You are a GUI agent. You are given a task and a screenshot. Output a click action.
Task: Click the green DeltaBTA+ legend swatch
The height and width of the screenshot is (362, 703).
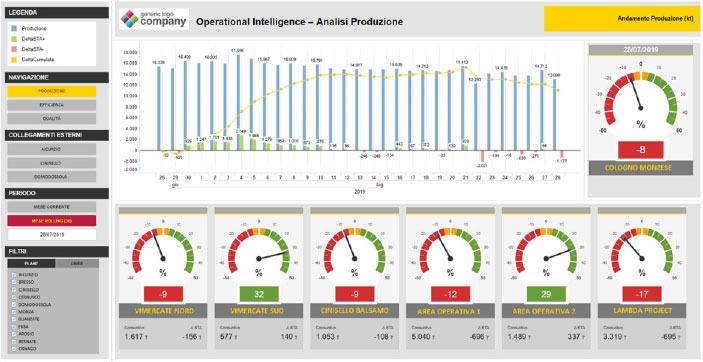click(x=14, y=39)
